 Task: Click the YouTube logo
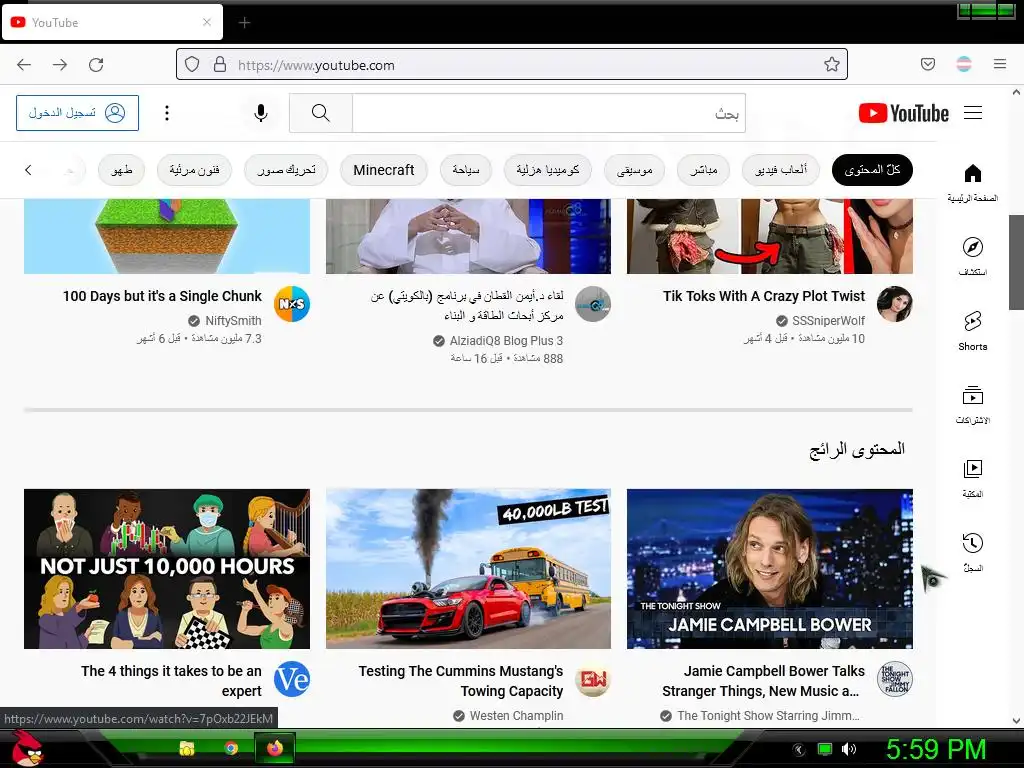(903, 113)
